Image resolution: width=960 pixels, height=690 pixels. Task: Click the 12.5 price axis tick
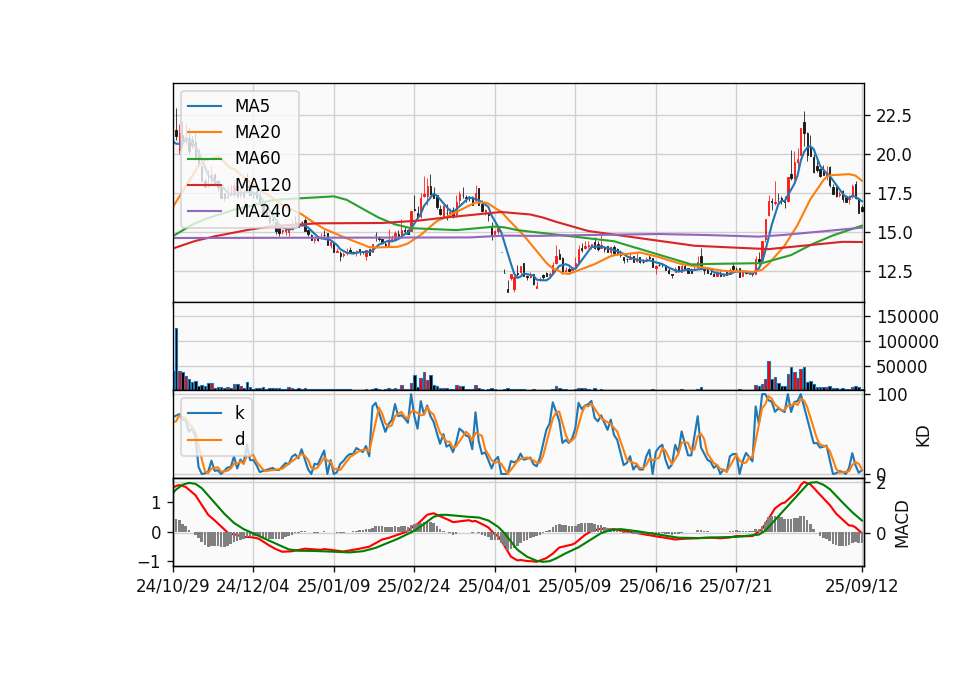pos(894,272)
